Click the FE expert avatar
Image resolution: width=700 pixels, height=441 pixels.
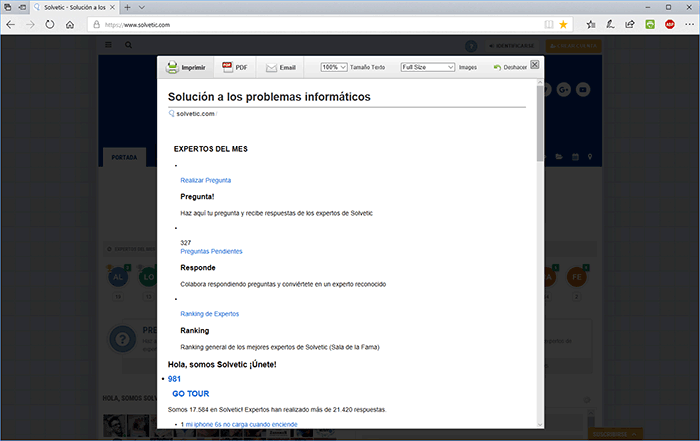tap(577, 277)
